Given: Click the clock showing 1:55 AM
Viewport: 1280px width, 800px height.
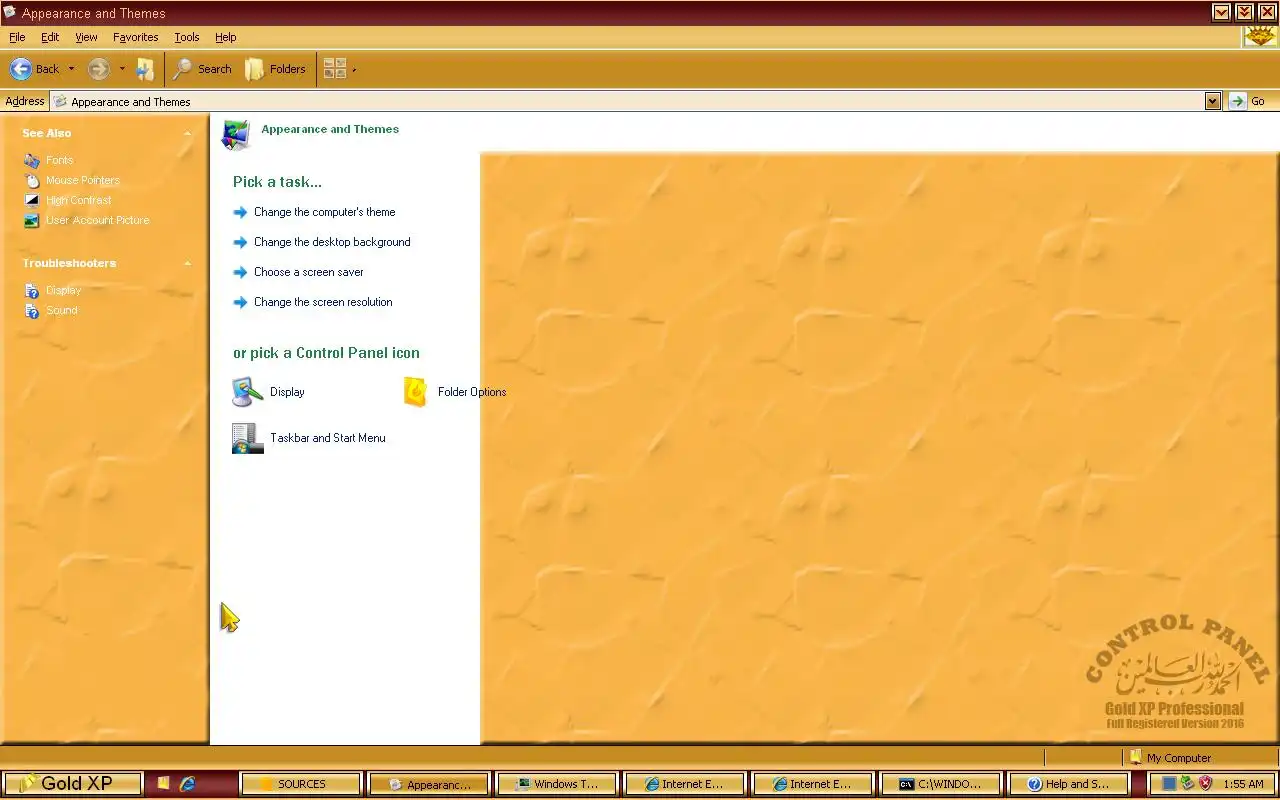Looking at the screenshot, I should tap(1243, 784).
